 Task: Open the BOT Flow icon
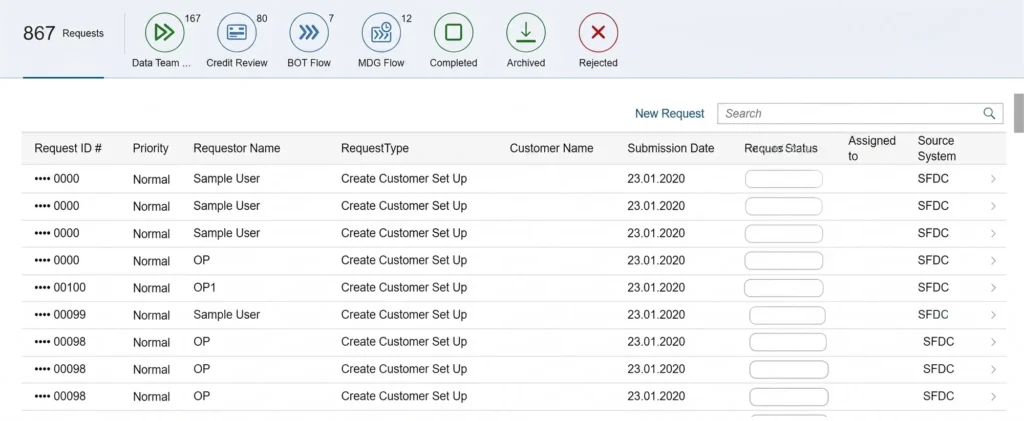(309, 33)
